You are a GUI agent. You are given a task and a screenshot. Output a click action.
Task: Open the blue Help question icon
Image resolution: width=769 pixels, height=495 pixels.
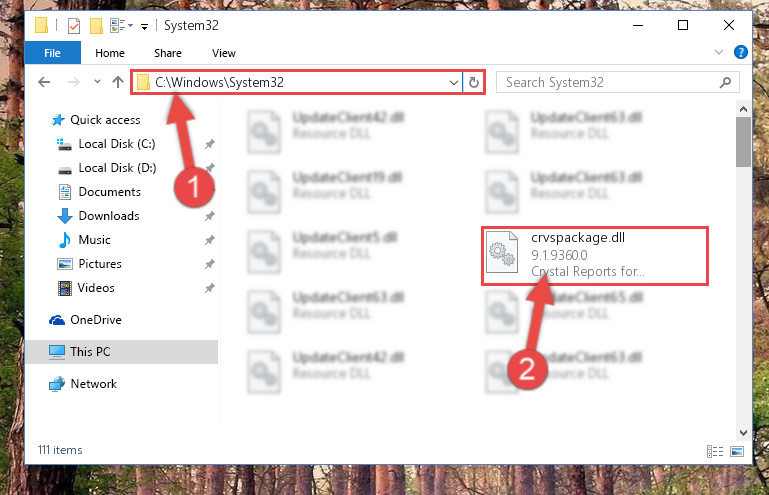click(x=741, y=52)
